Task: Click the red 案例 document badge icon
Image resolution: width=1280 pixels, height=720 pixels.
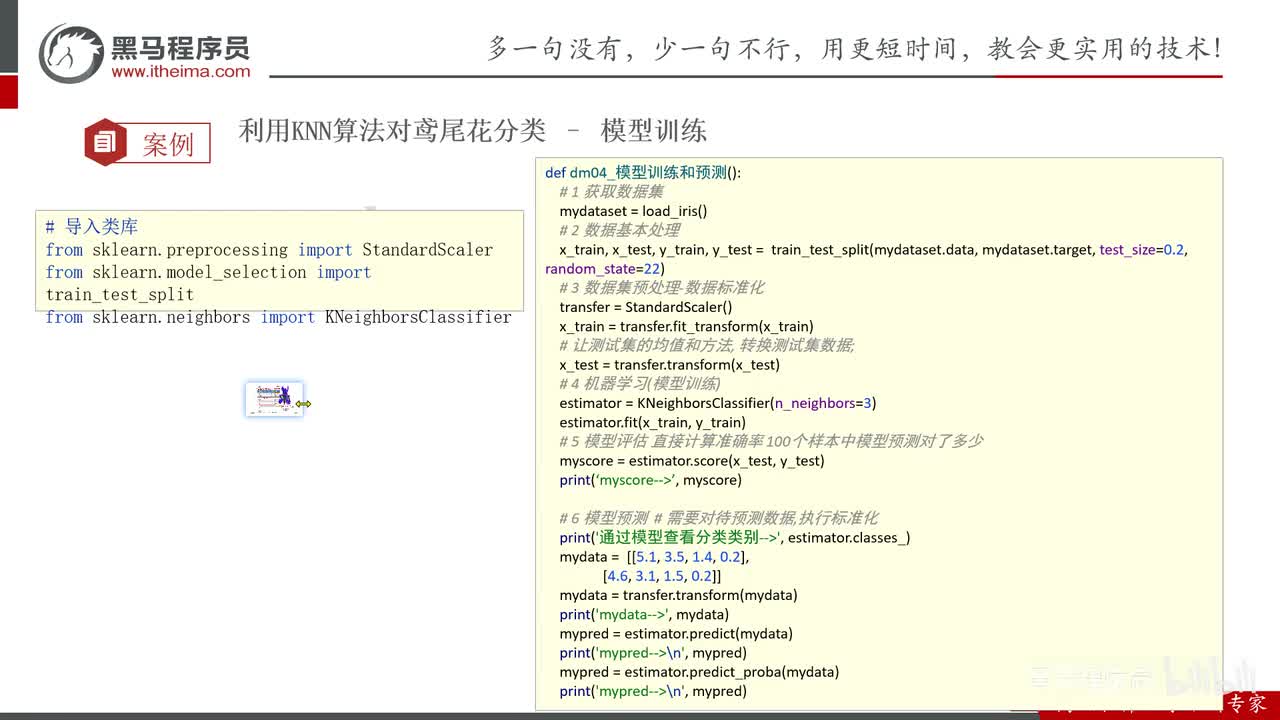Action: (x=104, y=142)
